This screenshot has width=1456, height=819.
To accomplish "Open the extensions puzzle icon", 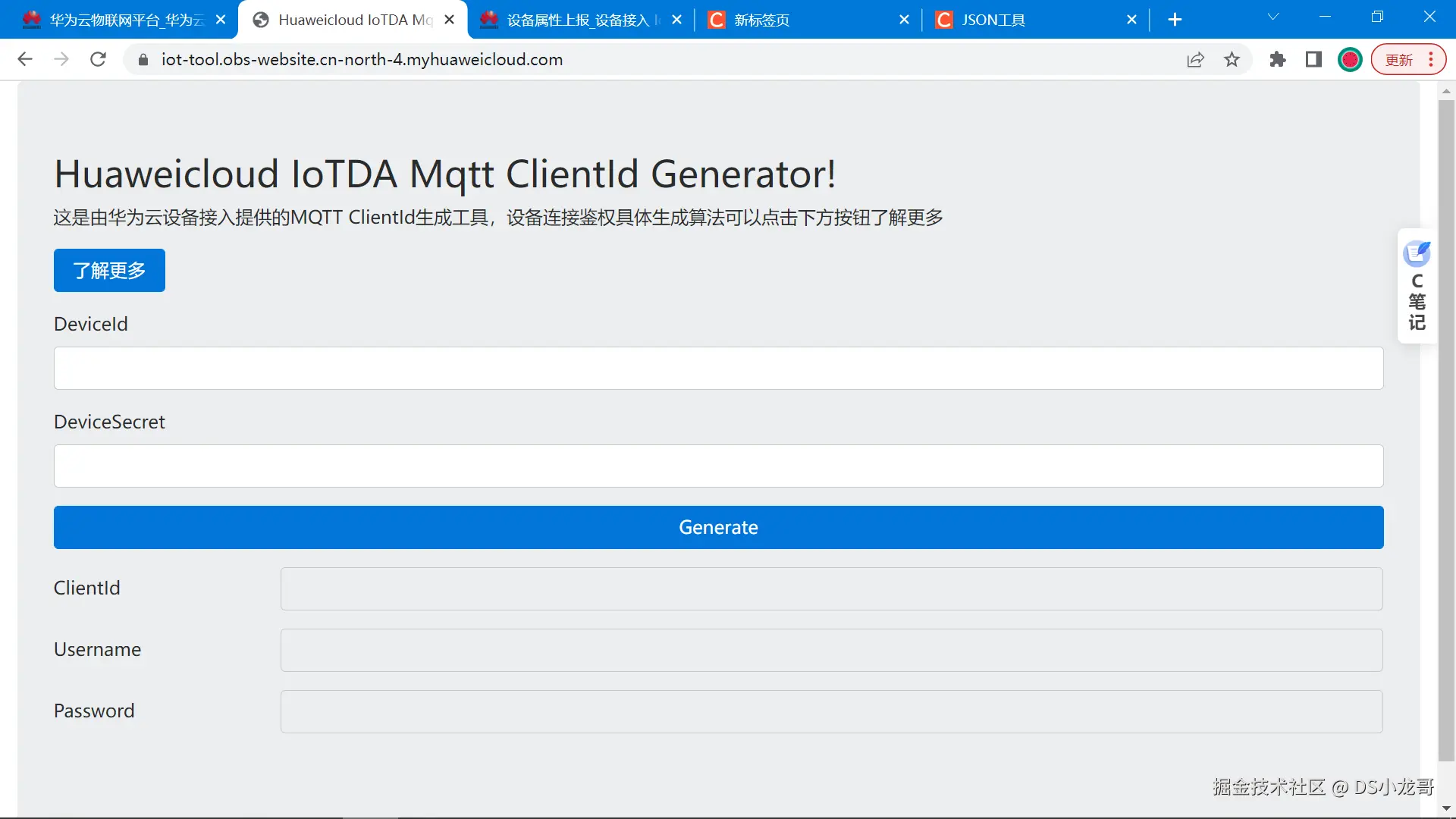I will point(1278,60).
